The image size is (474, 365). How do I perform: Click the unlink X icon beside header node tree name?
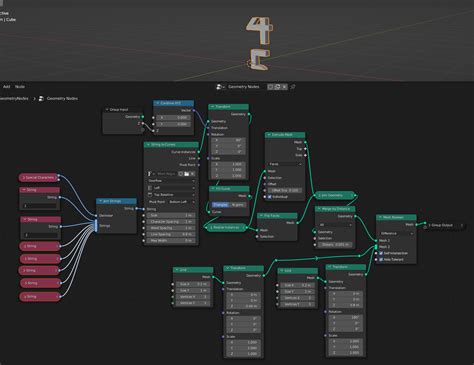click(x=284, y=87)
